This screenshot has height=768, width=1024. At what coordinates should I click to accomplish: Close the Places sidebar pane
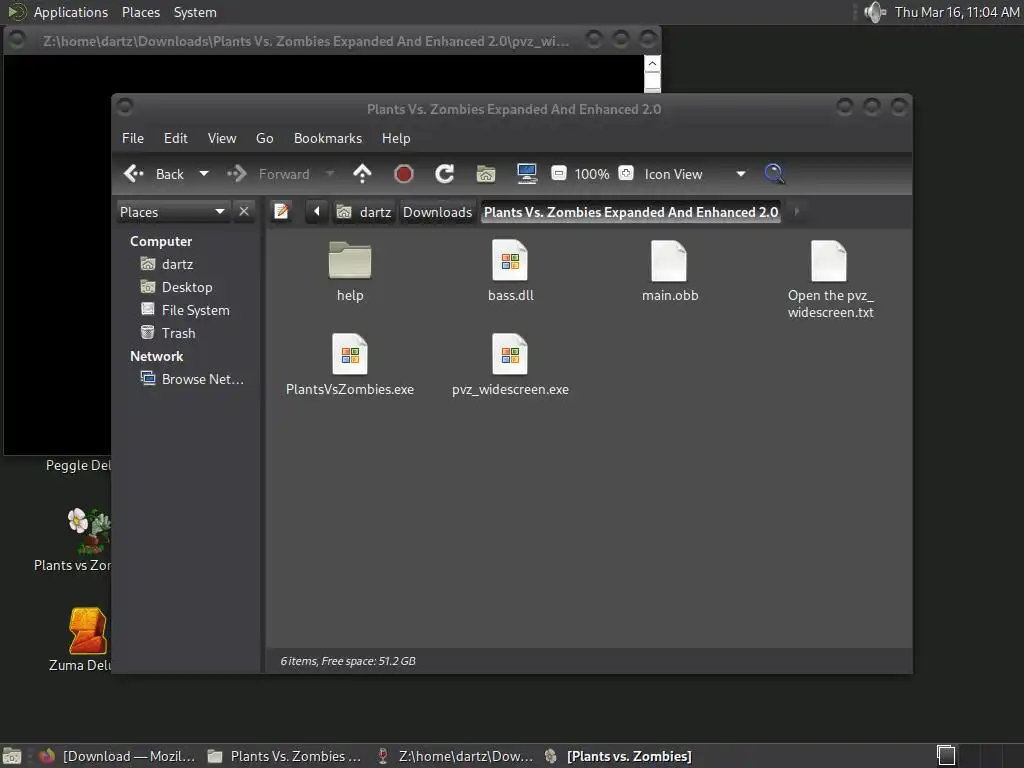244,212
